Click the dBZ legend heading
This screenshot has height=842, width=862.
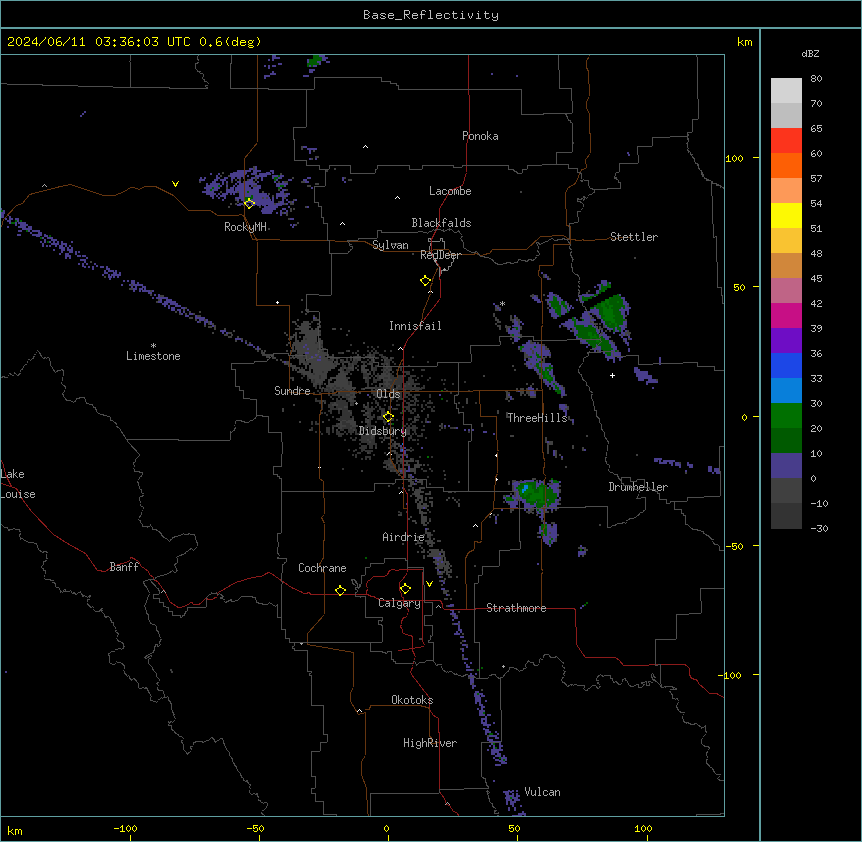(x=810, y=54)
